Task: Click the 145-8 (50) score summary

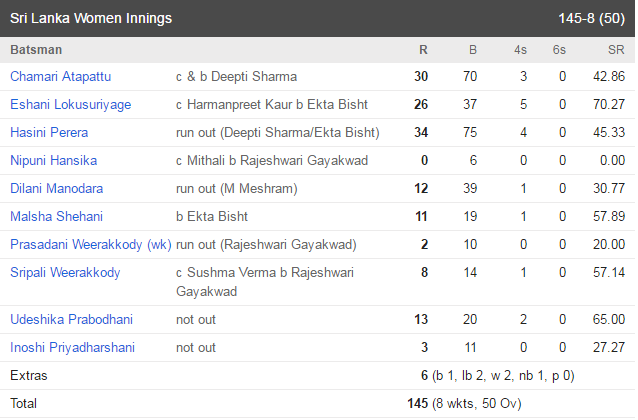Action: tap(592, 19)
